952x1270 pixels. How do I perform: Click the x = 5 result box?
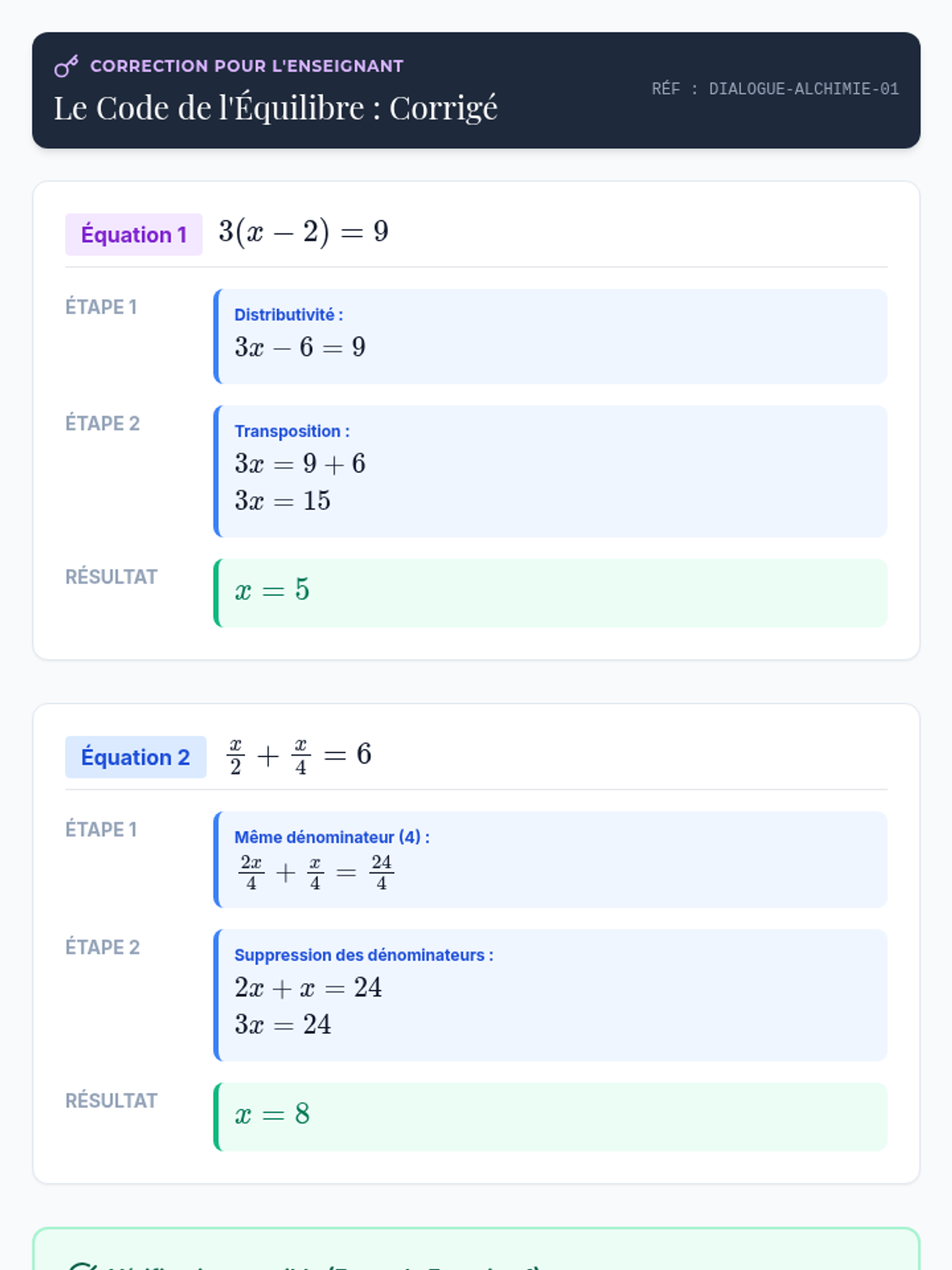tap(550, 593)
